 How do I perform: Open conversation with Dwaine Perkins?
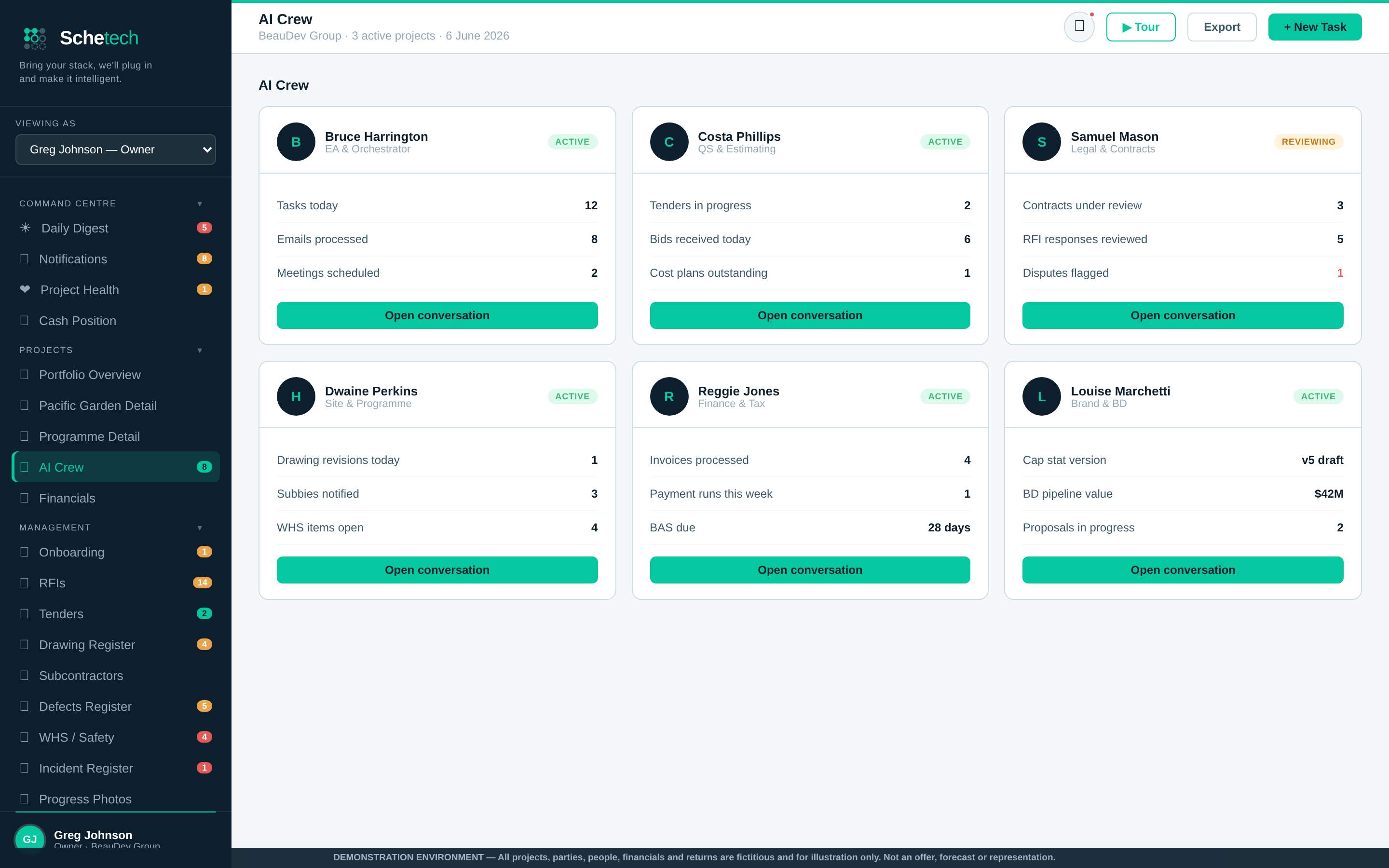coord(437,570)
